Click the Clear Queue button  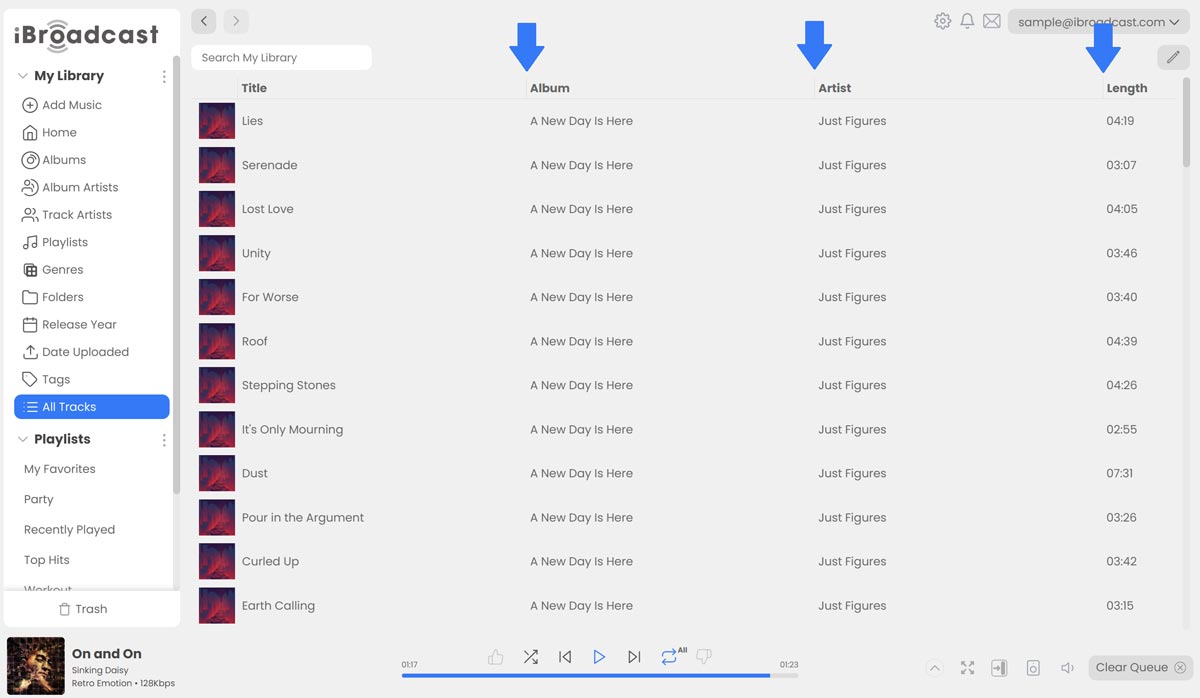[x=1139, y=668]
